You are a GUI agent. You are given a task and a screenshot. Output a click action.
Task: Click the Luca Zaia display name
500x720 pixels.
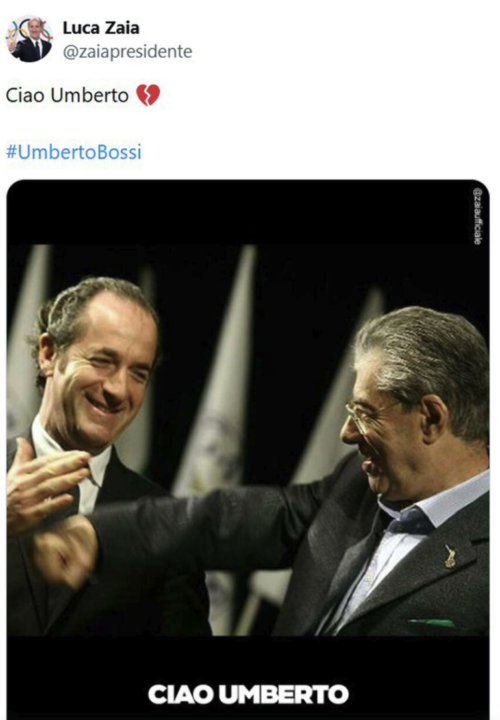[x=101, y=28]
